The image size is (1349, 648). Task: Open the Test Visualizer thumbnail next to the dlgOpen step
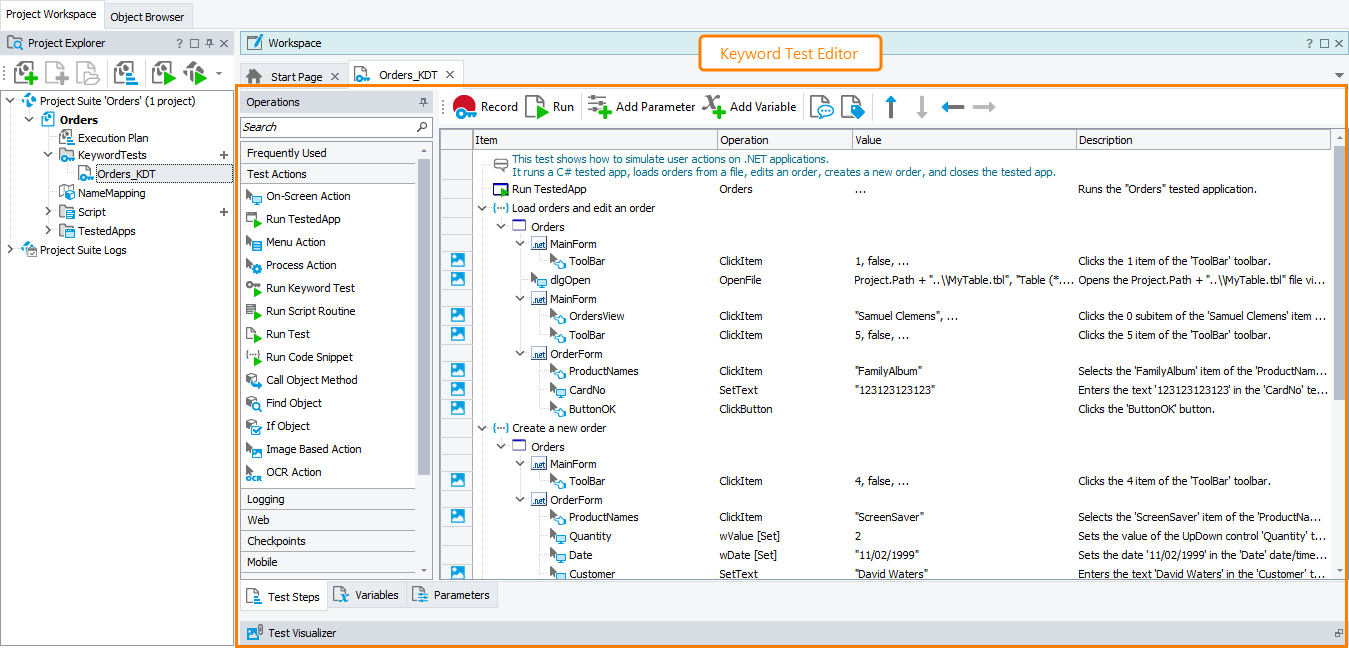(x=457, y=278)
